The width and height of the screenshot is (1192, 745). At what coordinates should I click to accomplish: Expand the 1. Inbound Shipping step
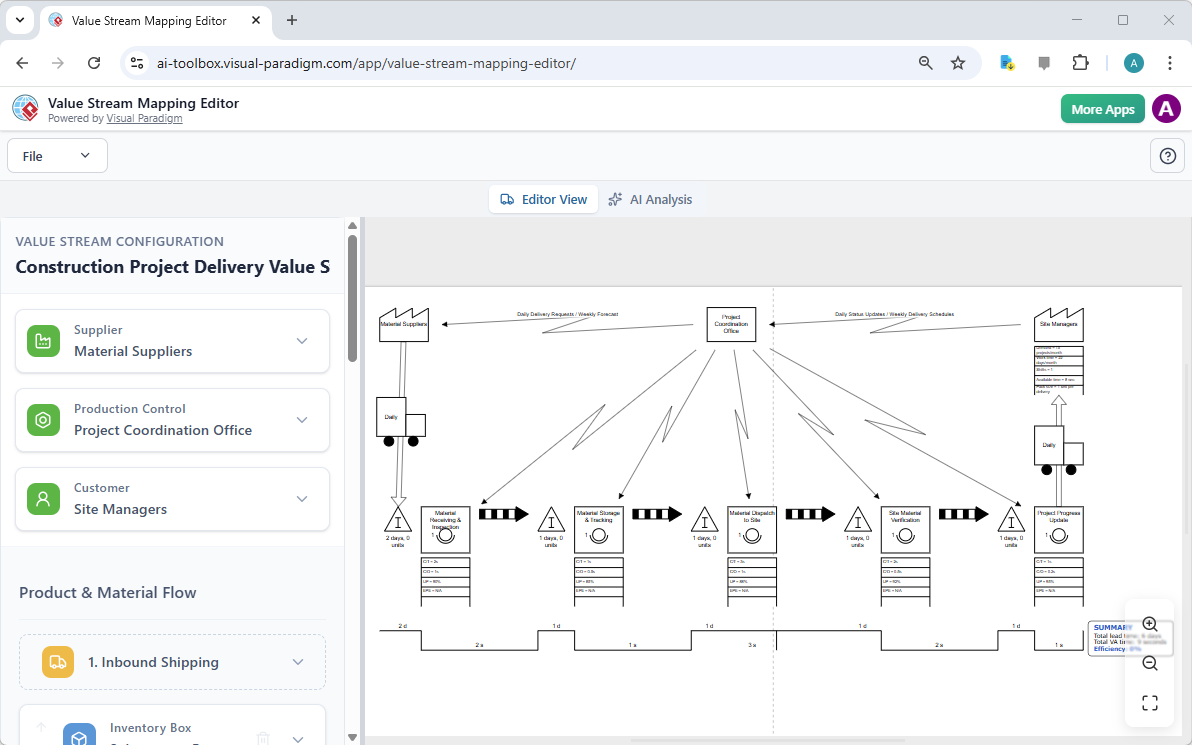(297, 661)
